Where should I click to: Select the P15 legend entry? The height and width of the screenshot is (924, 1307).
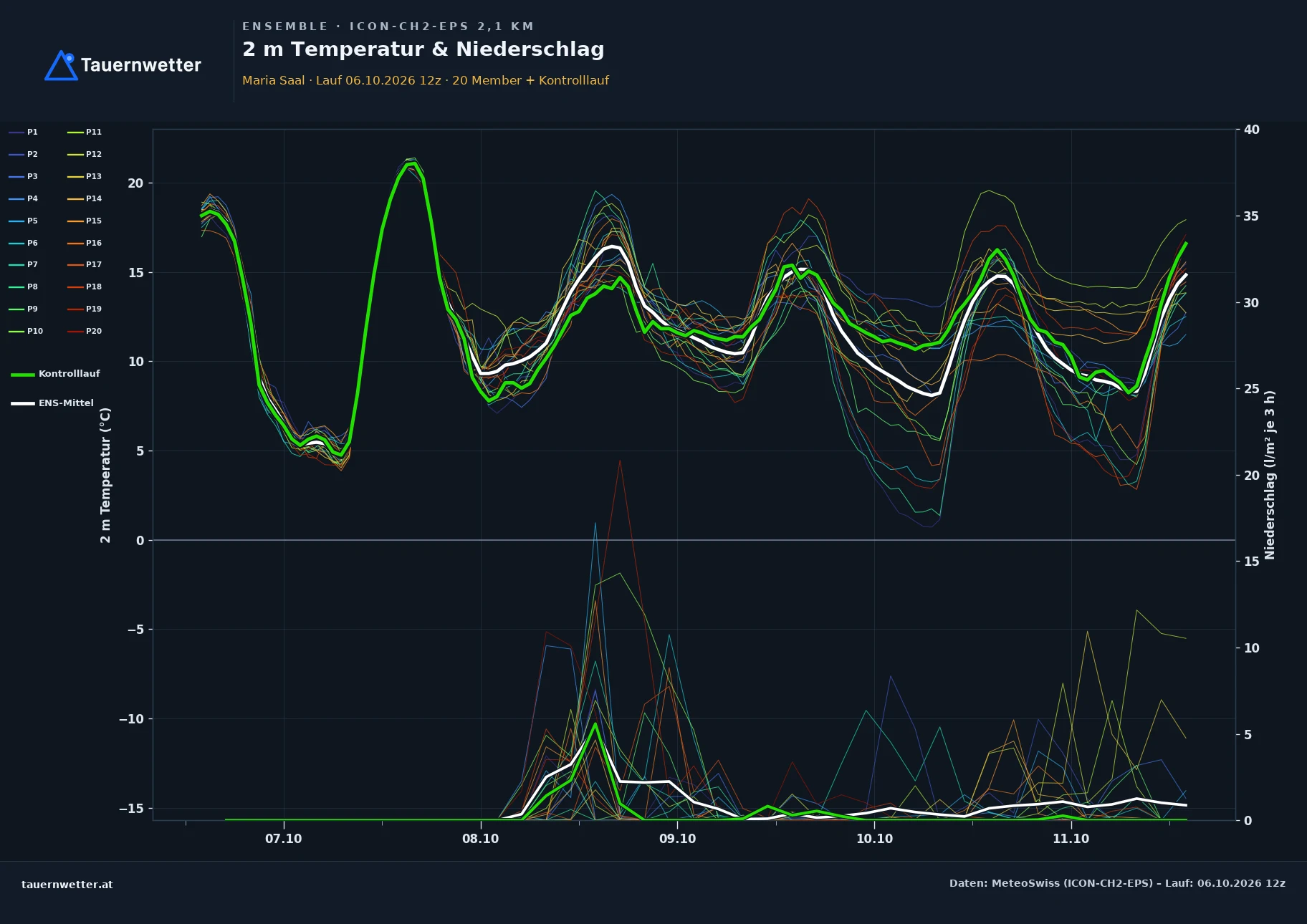click(85, 221)
